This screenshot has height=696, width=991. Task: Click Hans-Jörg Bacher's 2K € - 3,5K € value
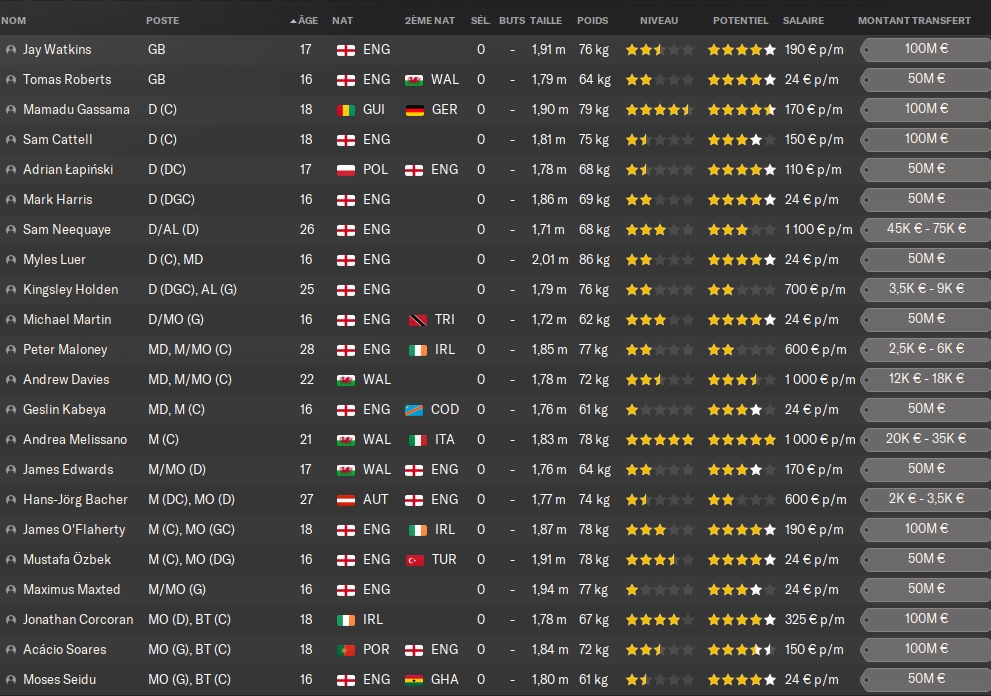pos(926,499)
